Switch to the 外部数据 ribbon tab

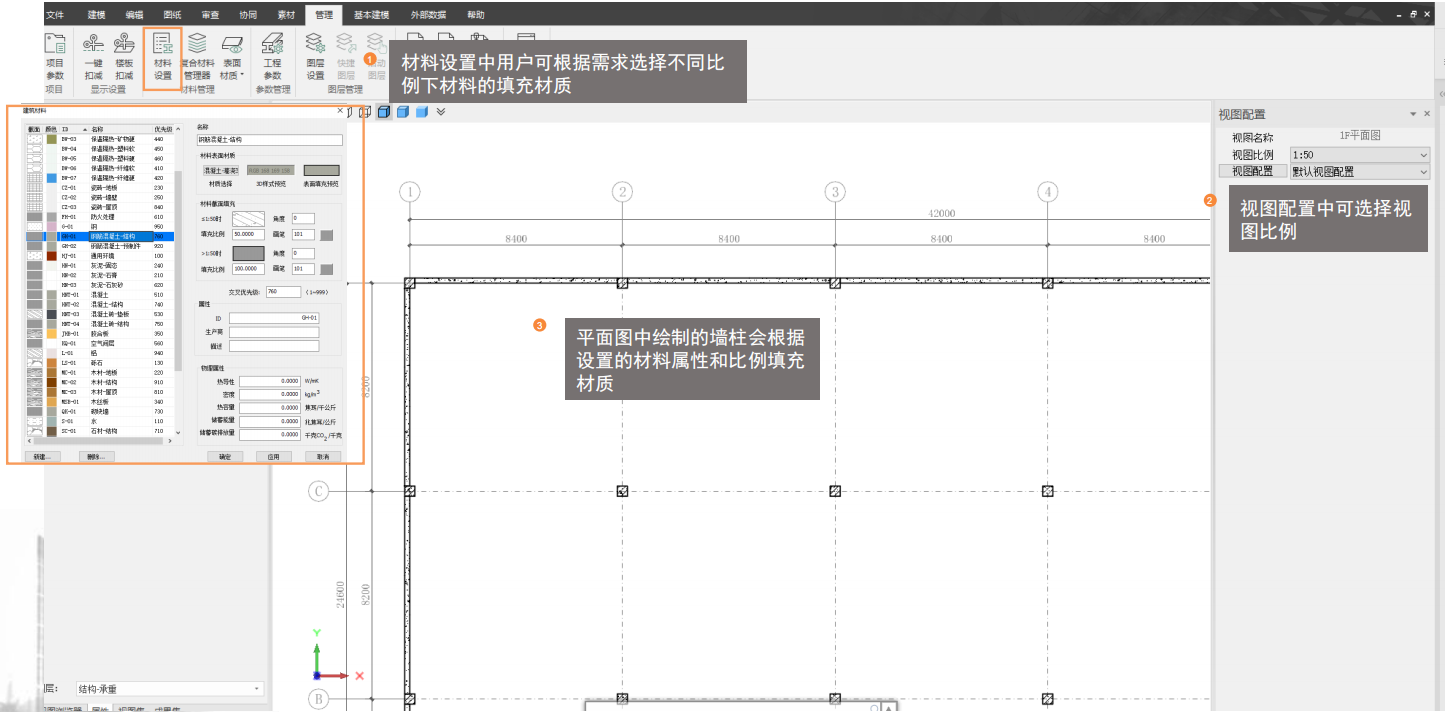coord(428,15)
